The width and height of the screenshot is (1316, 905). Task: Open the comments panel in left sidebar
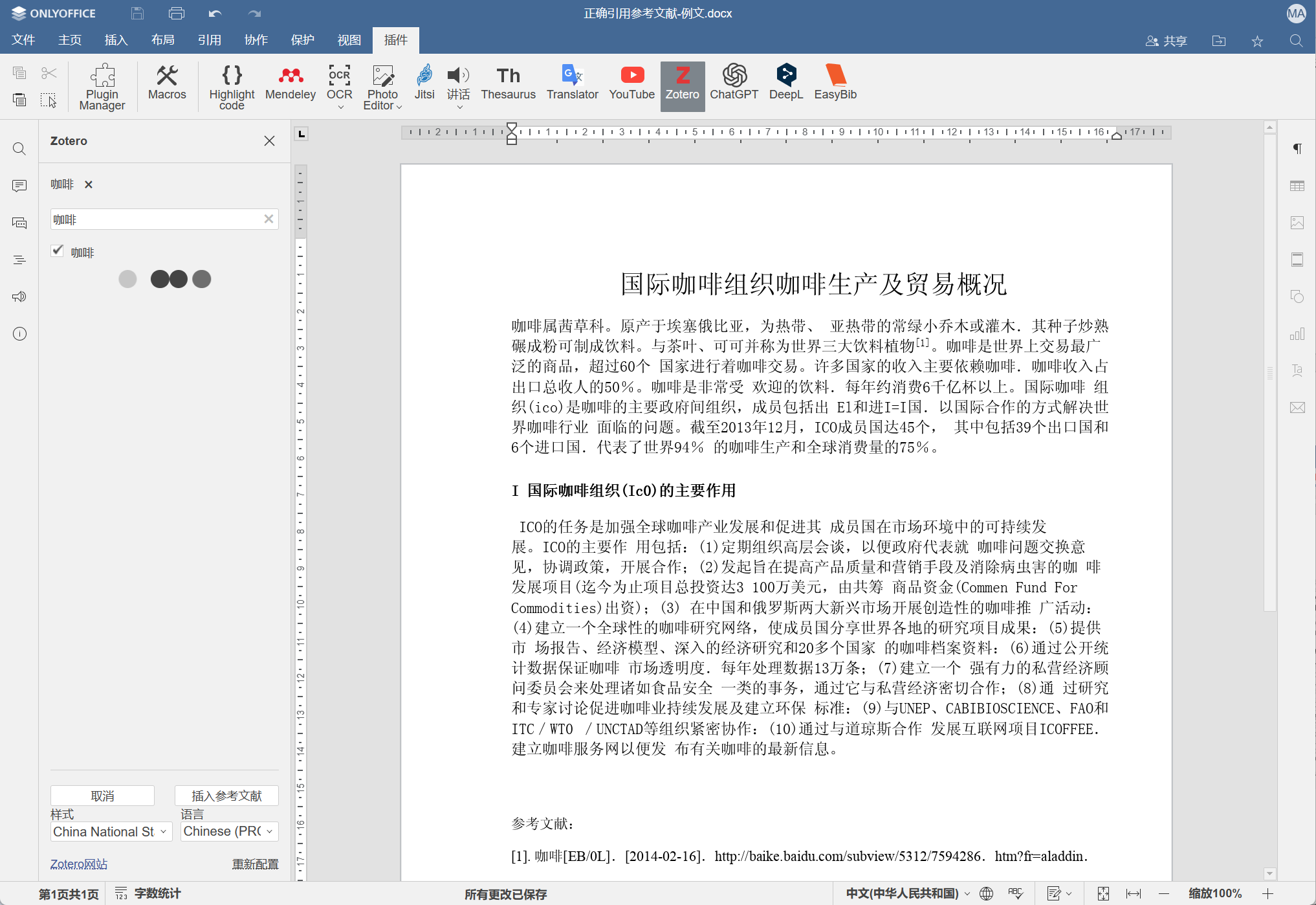pos(19,186)
